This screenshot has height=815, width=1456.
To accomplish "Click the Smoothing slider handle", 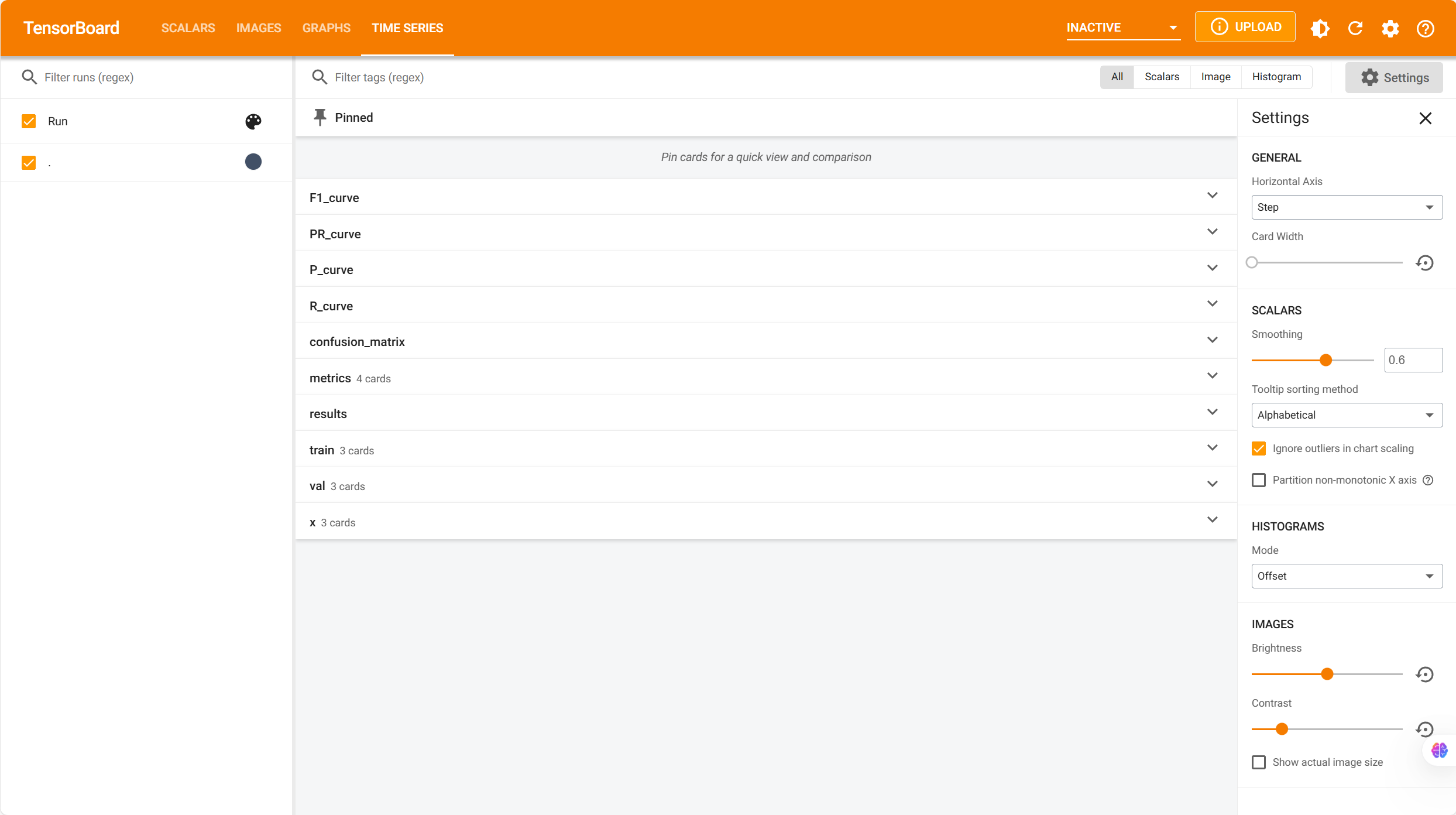I will click(1326, 360).
